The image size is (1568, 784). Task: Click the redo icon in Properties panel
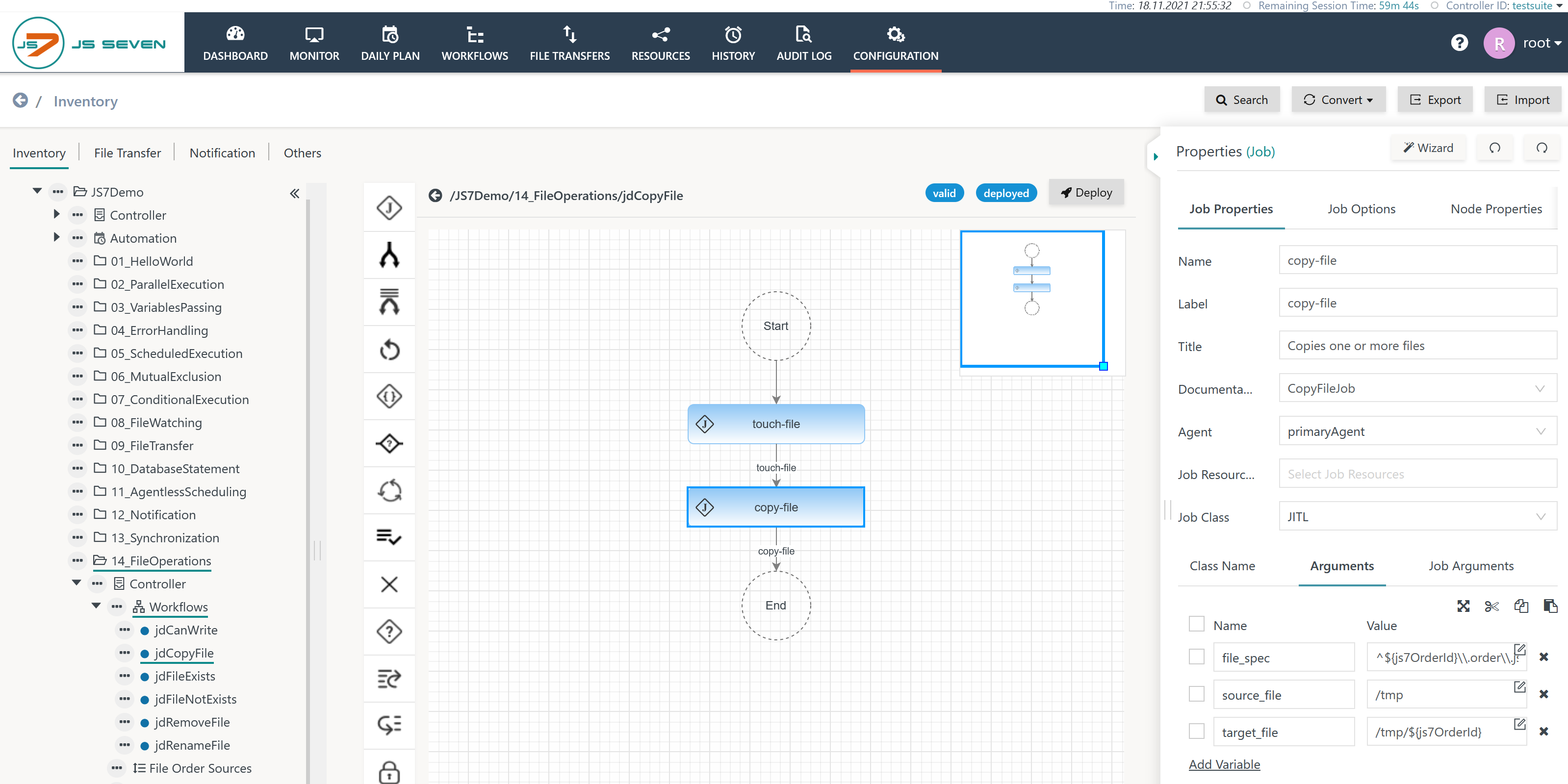pyautogui.click(x=1541, y=148)
